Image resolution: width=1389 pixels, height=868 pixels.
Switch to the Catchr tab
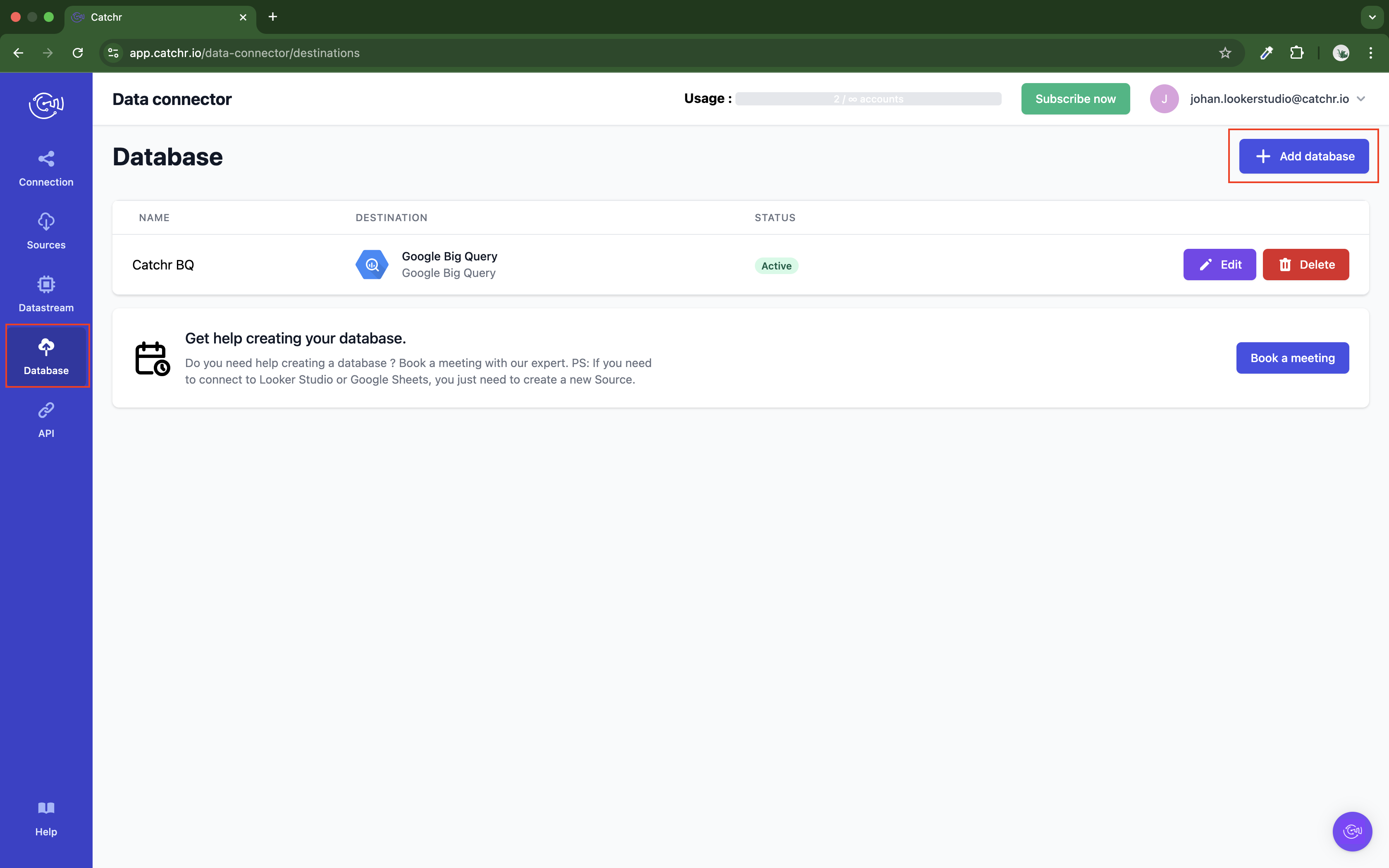point(160,17)
